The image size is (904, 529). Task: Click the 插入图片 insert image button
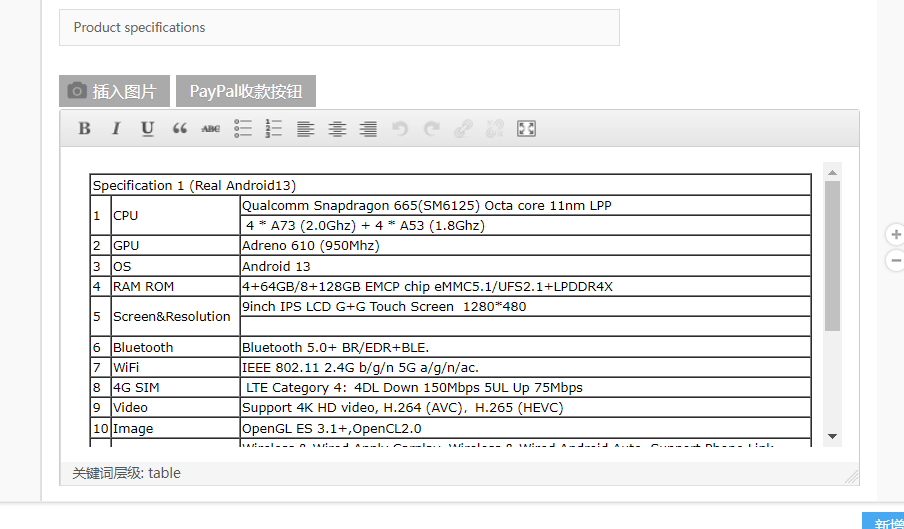114,91
